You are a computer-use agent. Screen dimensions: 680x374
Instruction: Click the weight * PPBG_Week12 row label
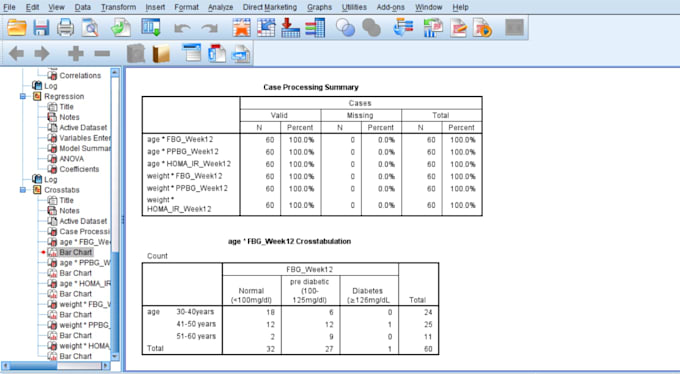(187, 188)
